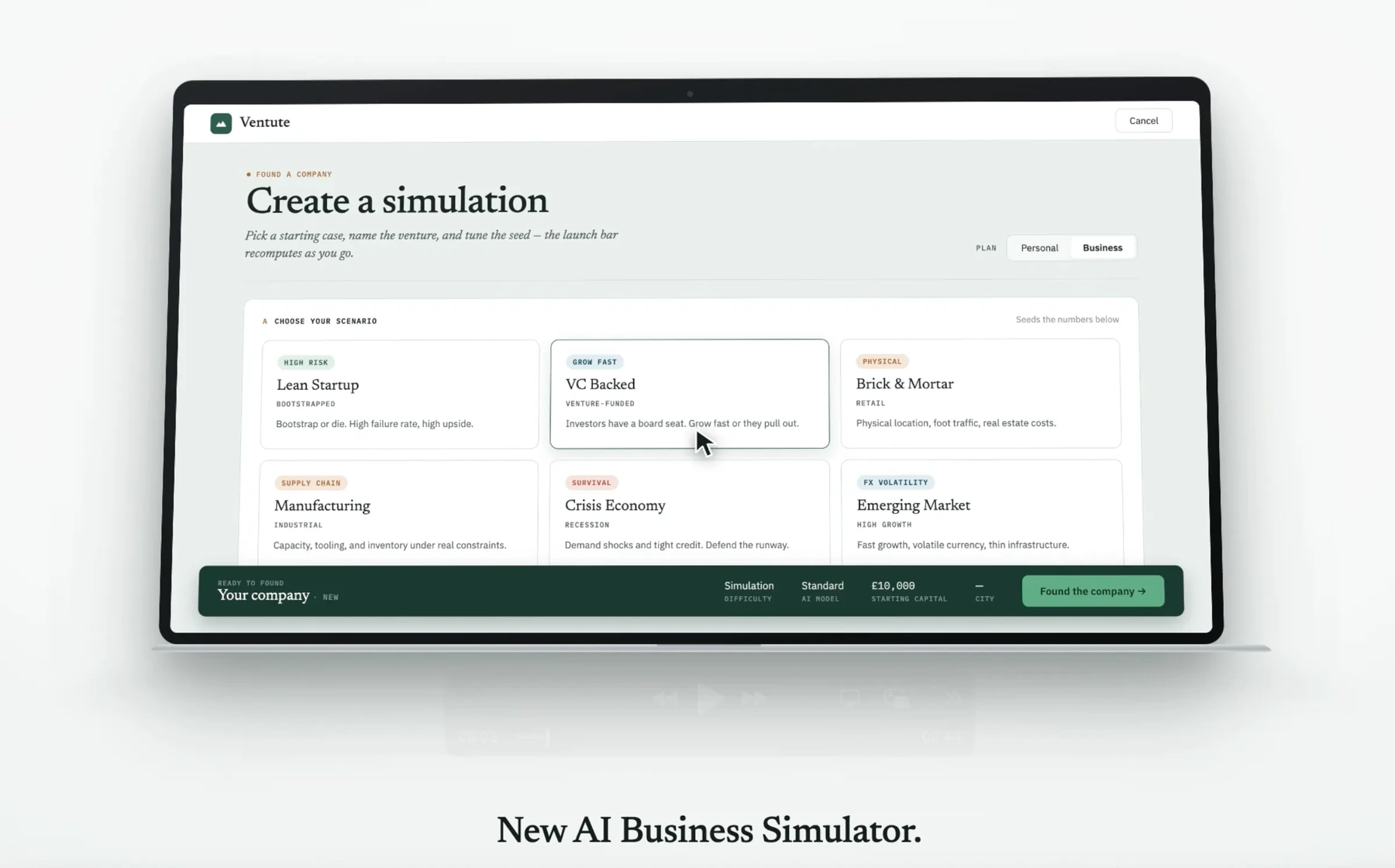The image size is (1395, 868).
Task: Choose the Emerging Market scenario card
Action: coord(981,512)
